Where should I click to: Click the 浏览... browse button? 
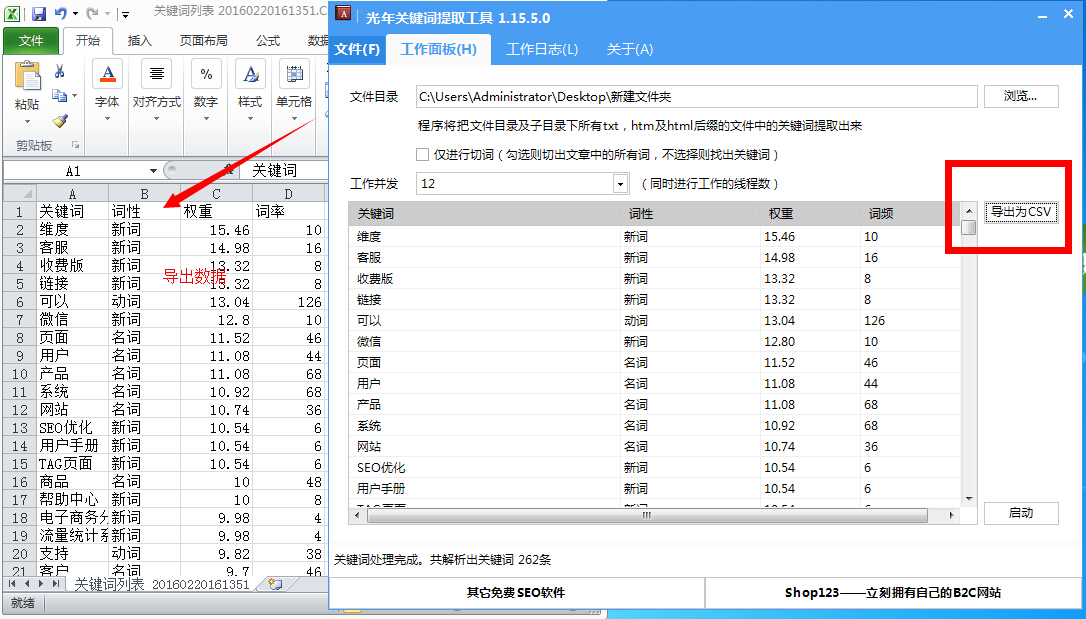click(x=1021, y=97)
